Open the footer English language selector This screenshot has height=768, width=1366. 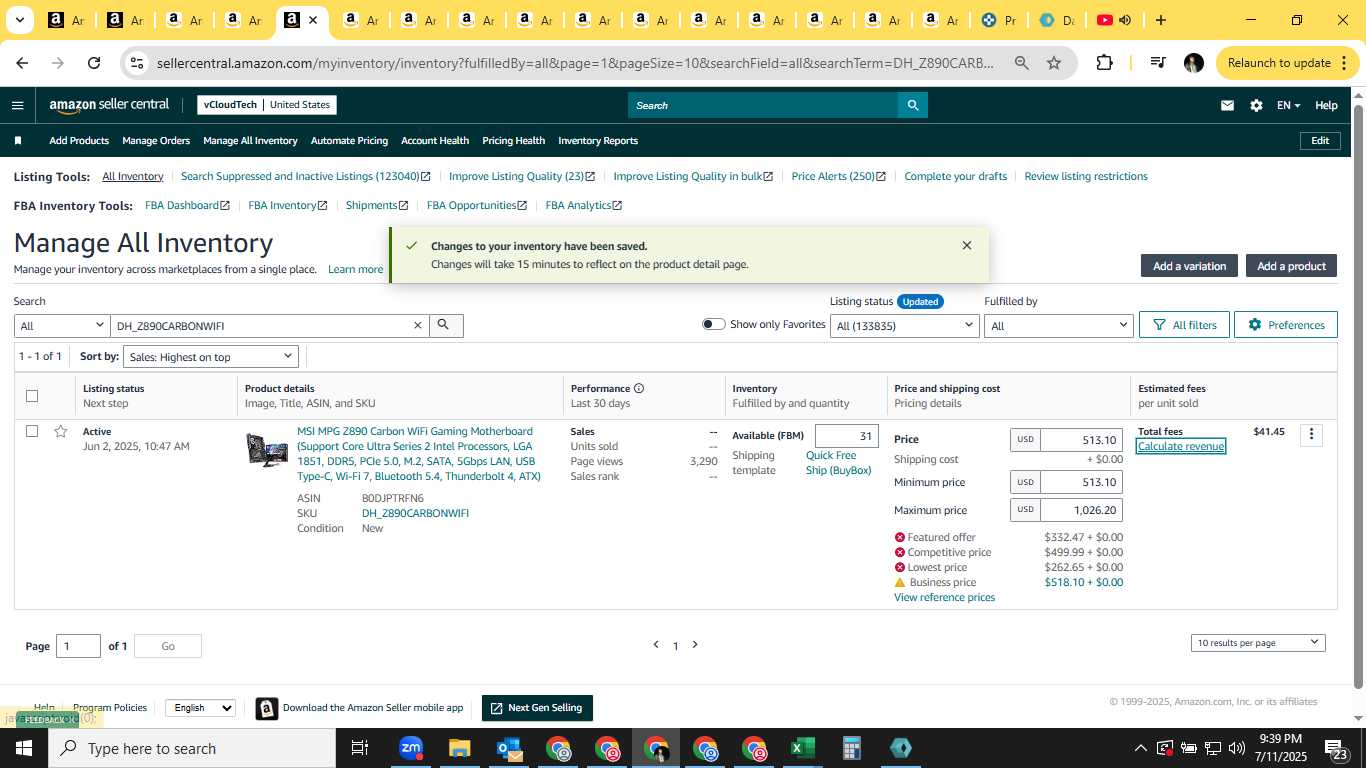[x=200, y=707]
